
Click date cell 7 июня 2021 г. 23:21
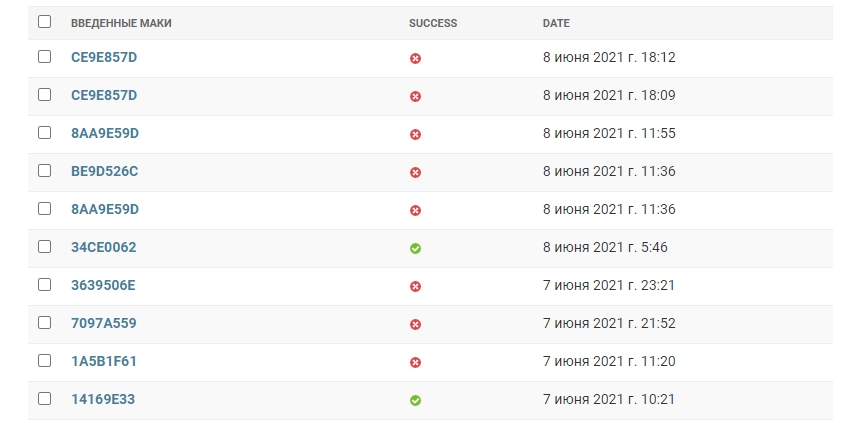click(x=609, y=285)
